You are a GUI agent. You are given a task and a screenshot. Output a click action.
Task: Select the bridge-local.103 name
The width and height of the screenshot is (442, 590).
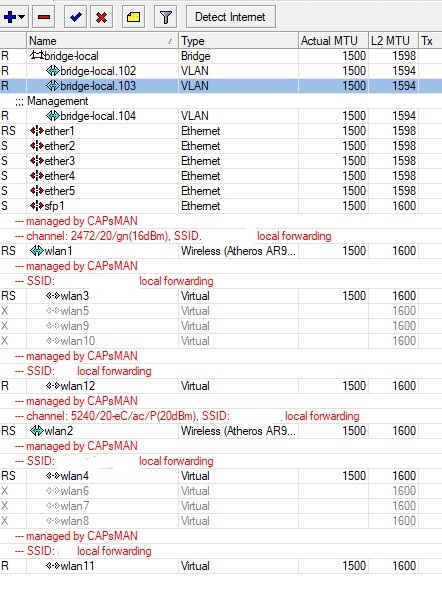point(98,86)
